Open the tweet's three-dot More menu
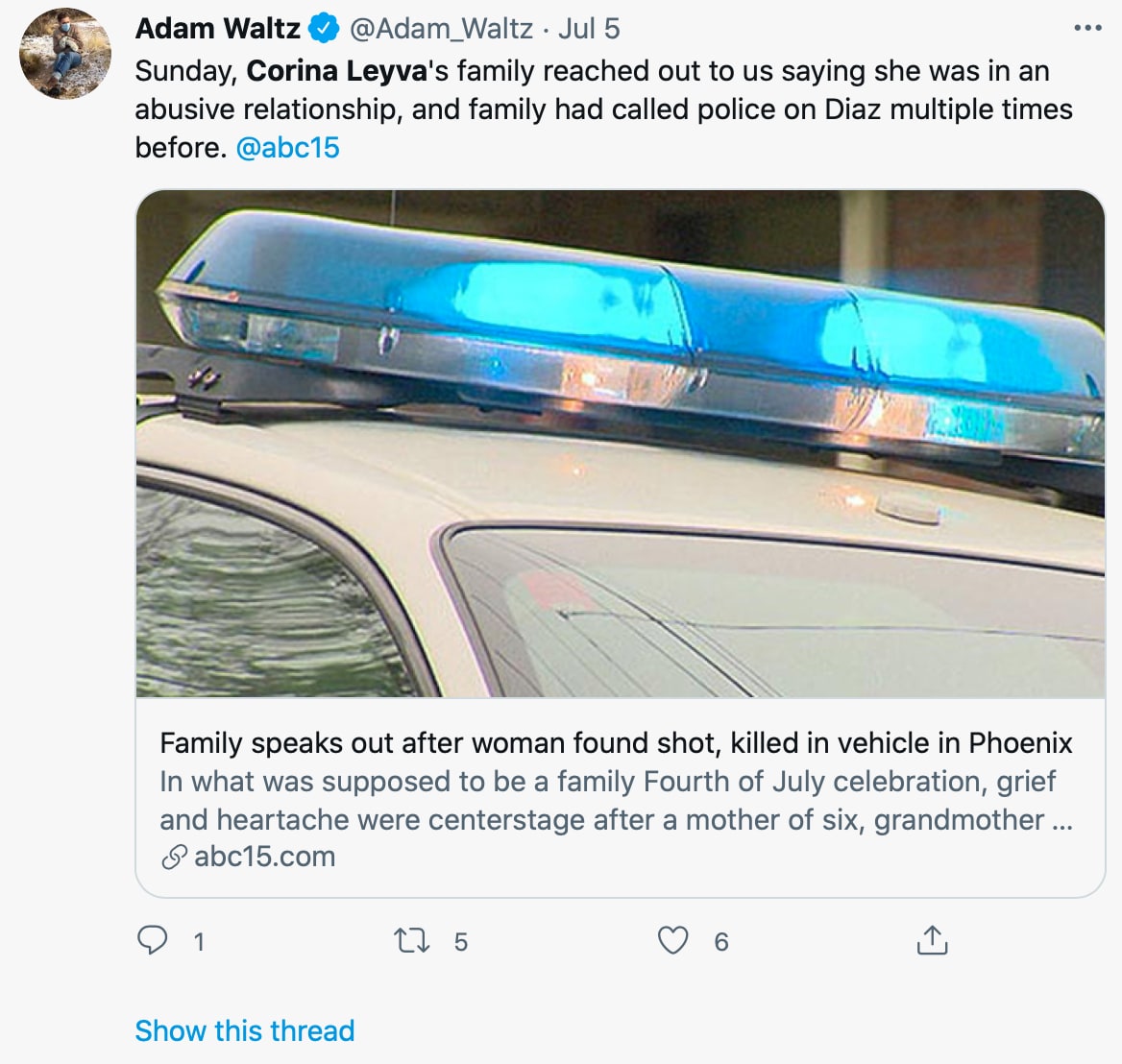The width and height of the screenshot is (1122, 1064). tap(1087, 29)
